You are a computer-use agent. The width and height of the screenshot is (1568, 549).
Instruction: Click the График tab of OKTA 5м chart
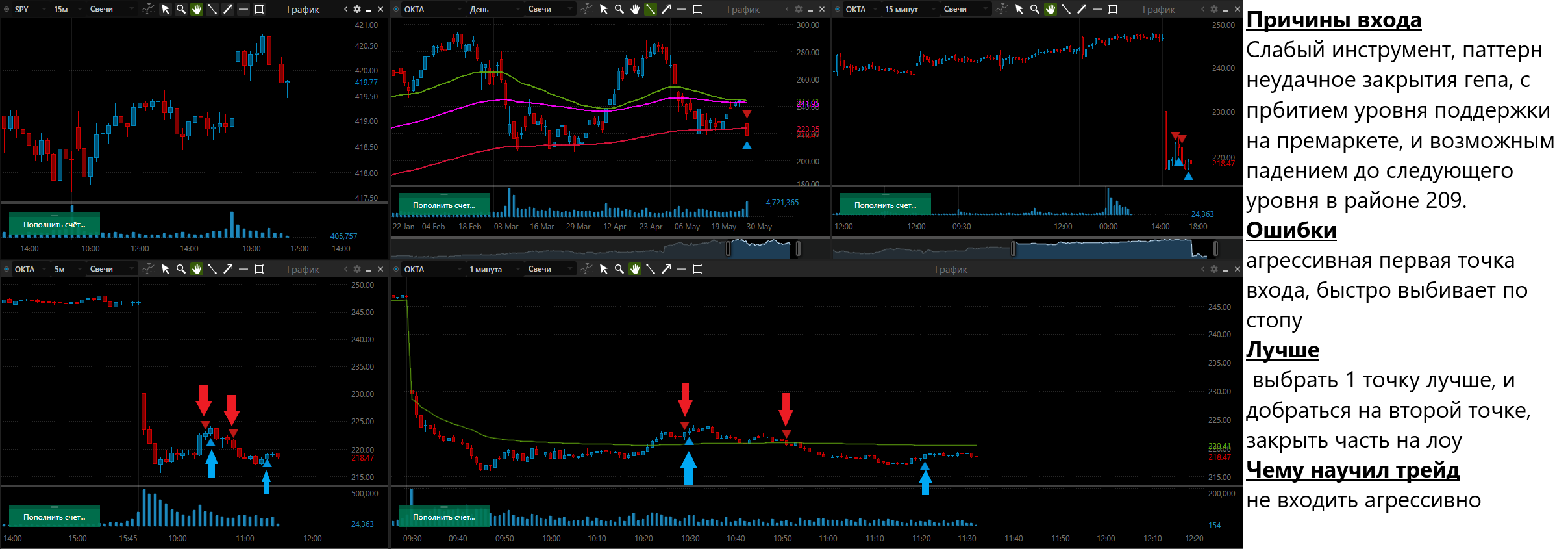[x=303, y=270]
